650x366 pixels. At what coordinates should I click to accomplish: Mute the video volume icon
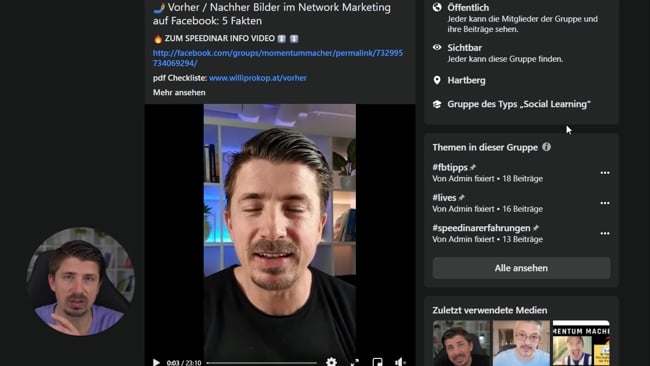coord(400,362)
